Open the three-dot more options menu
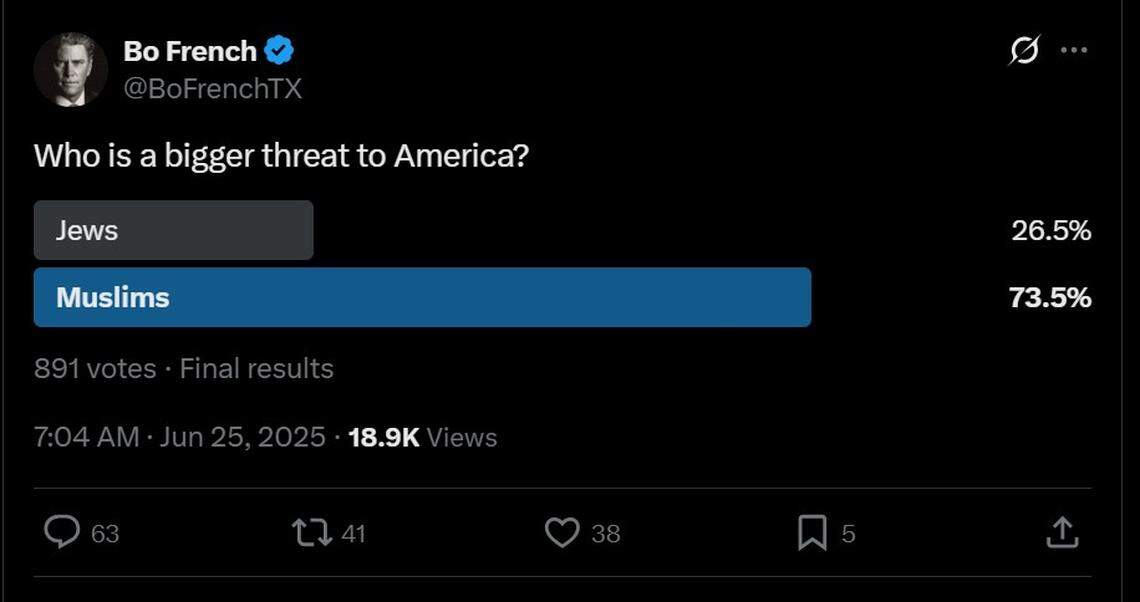 [1073, 50]
